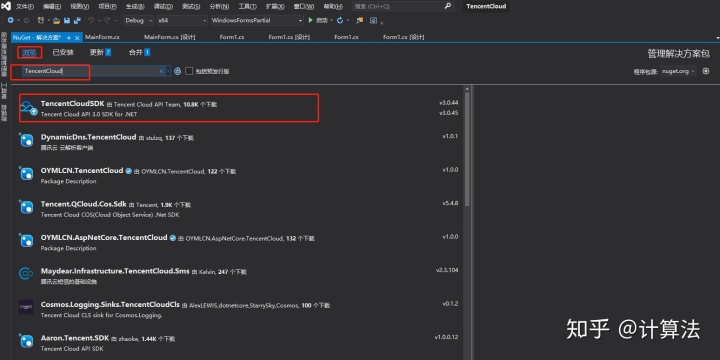The image size is (720, 360).
Task: Open the first MainForm.cs document tab
Action: [x=102, y=37]
